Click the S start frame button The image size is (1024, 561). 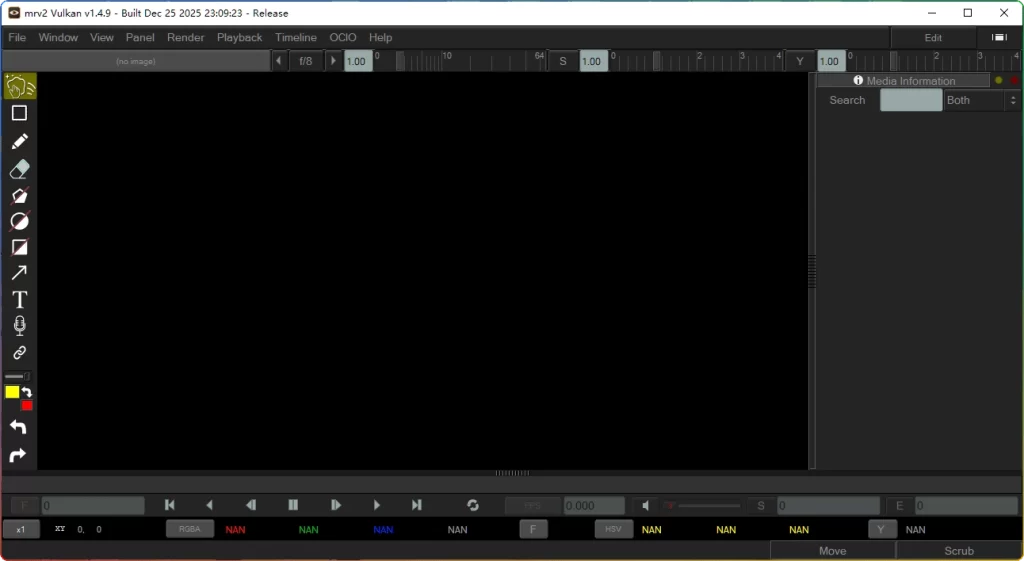click(x=761, y=505)
